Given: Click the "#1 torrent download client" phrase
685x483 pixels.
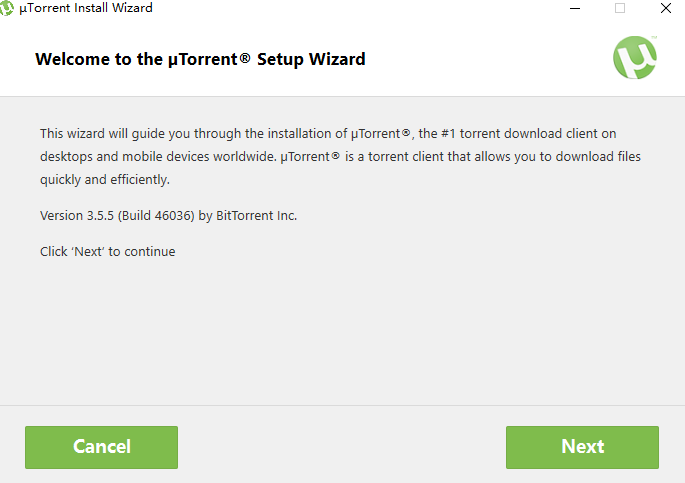Looking at the screenshot, I should click(x=495, y=133).
